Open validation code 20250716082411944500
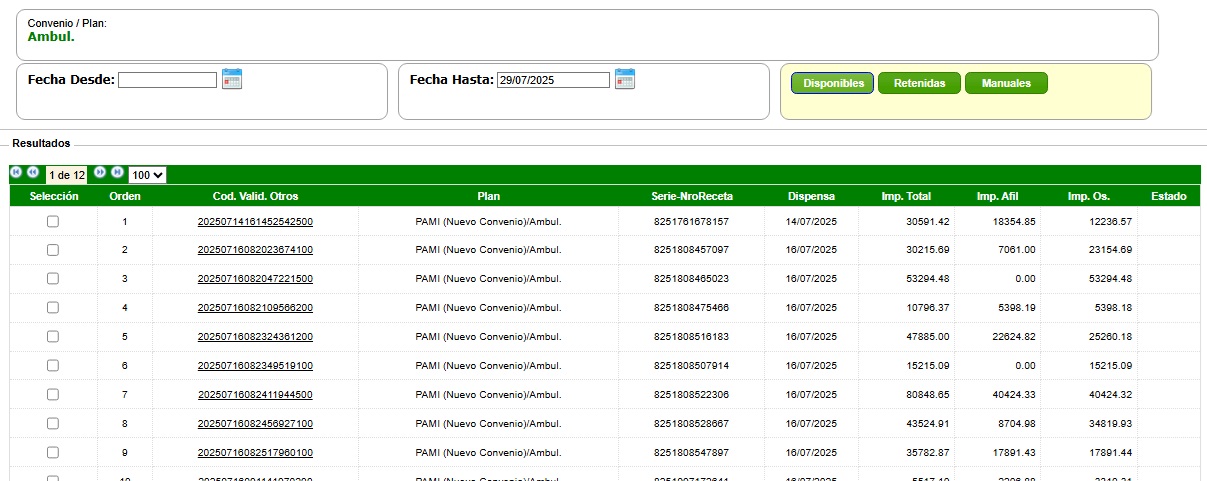 pyautogui.click(x=255, y=395)
